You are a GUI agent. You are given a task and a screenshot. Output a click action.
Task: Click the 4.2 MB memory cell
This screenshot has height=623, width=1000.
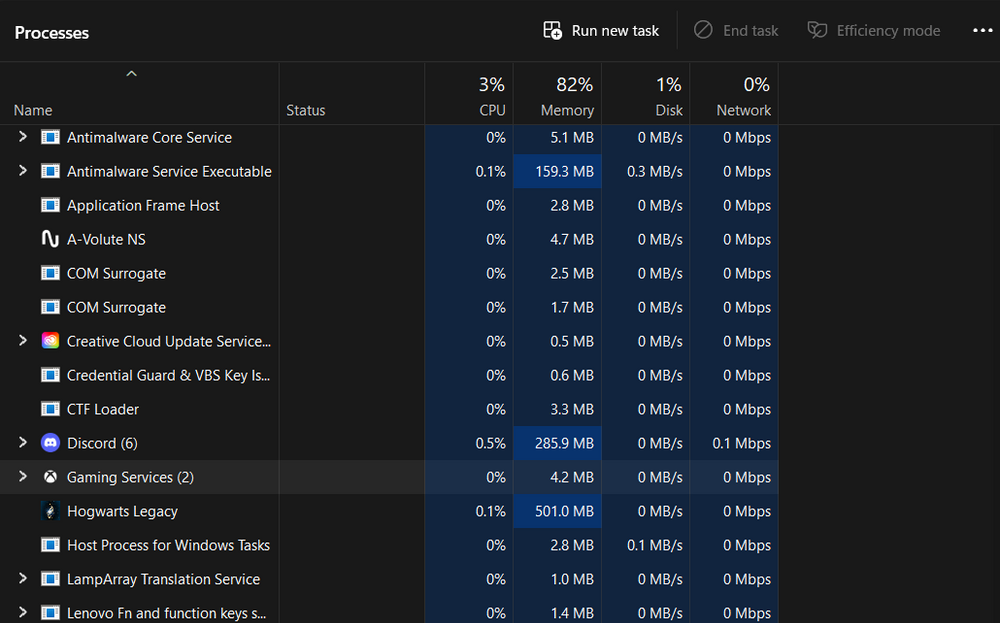pyautogui.click(x=557, y=477)
